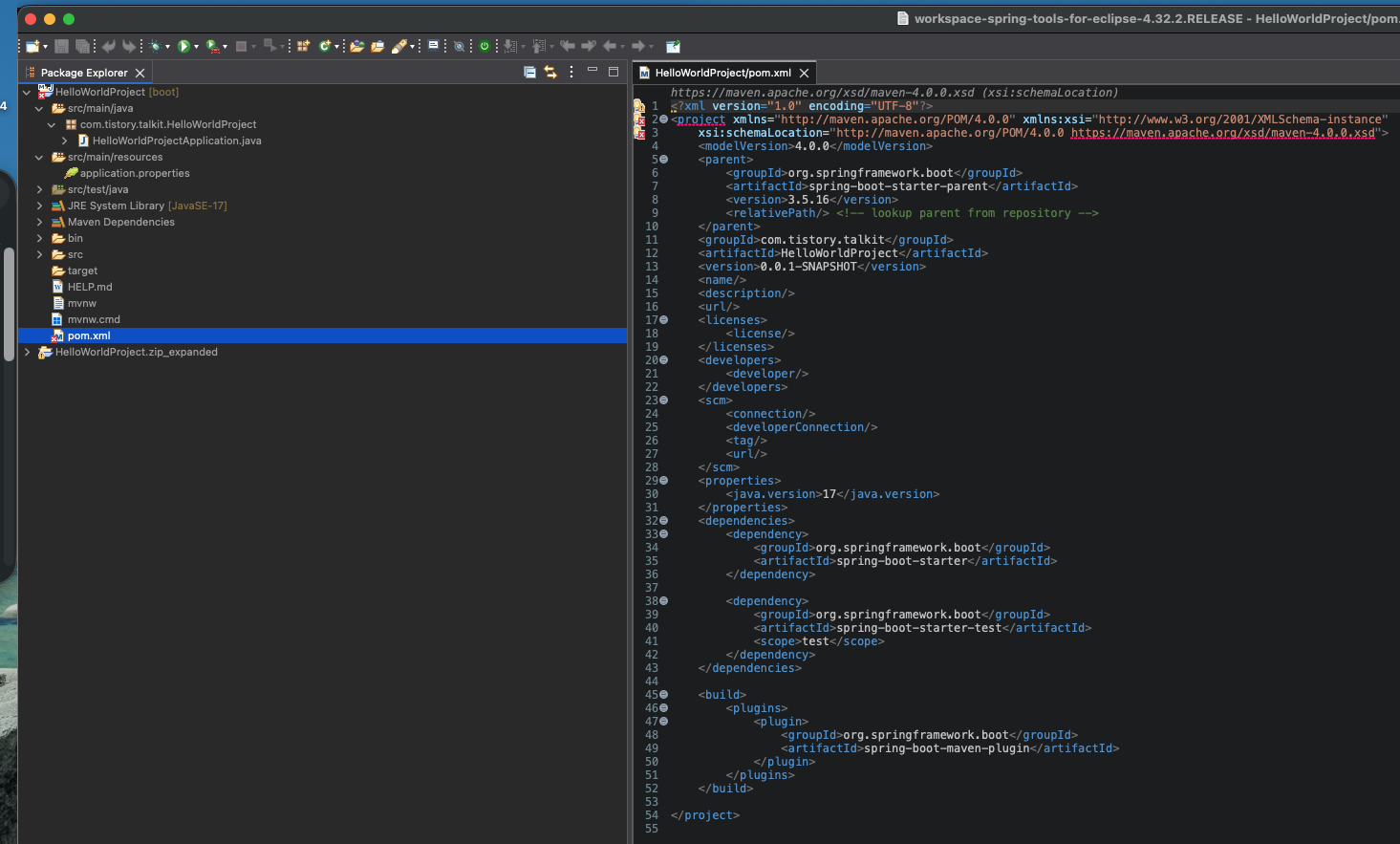Close the Package Explorer view

[140, 73]
